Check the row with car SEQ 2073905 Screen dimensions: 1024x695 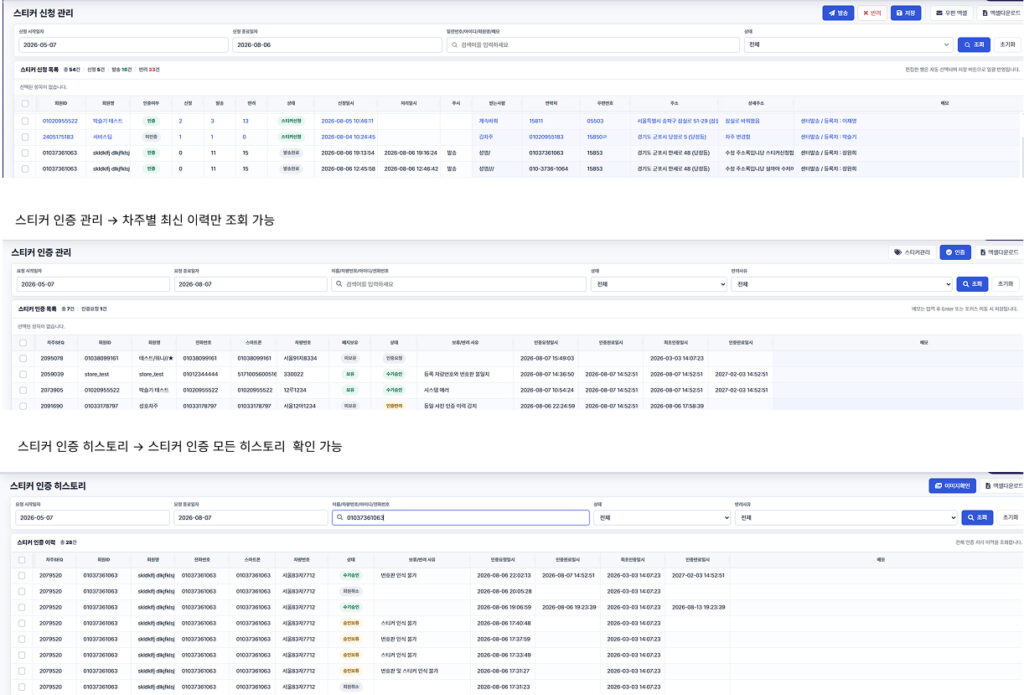coord(23,390)
